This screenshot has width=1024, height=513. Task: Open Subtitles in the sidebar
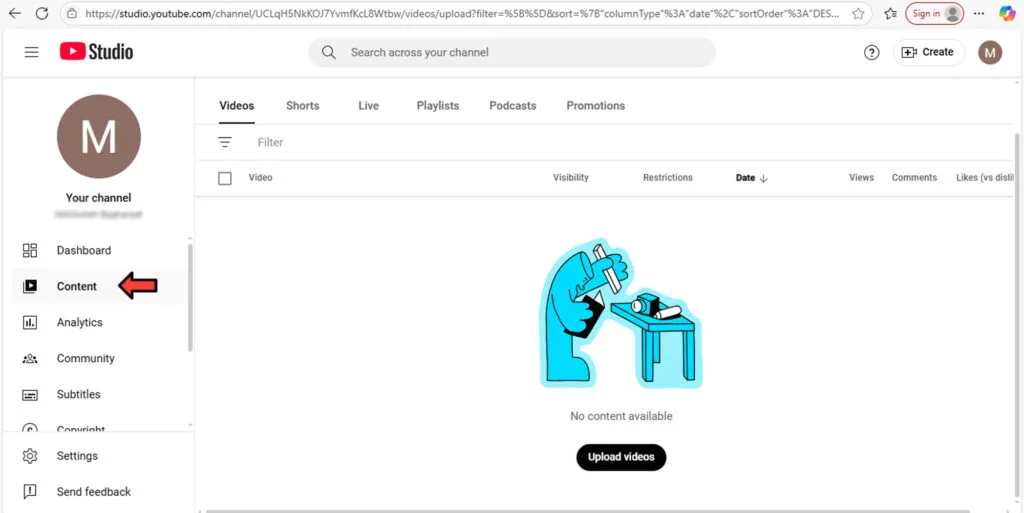(78, 394)
